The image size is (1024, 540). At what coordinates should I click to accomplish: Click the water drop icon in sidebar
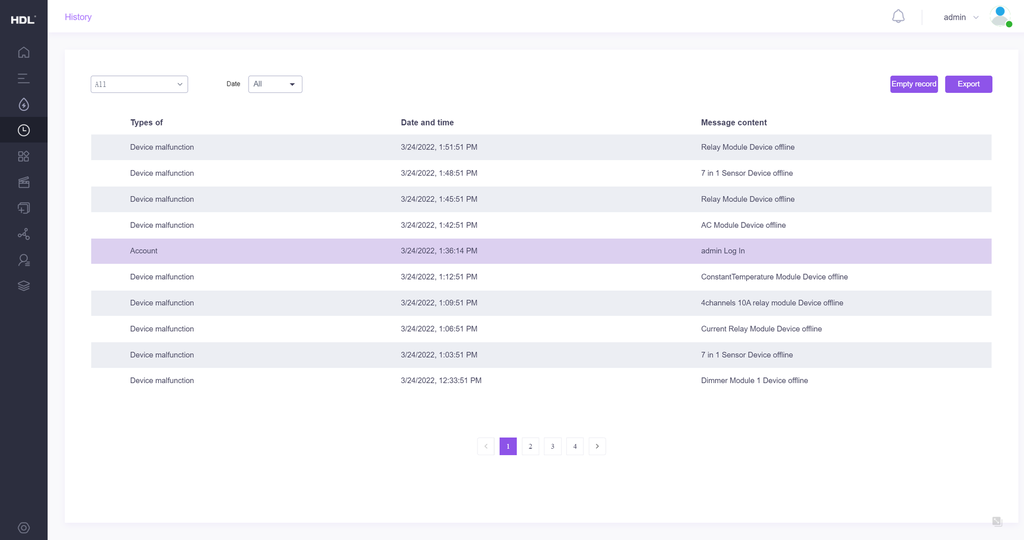pos(24,104)
